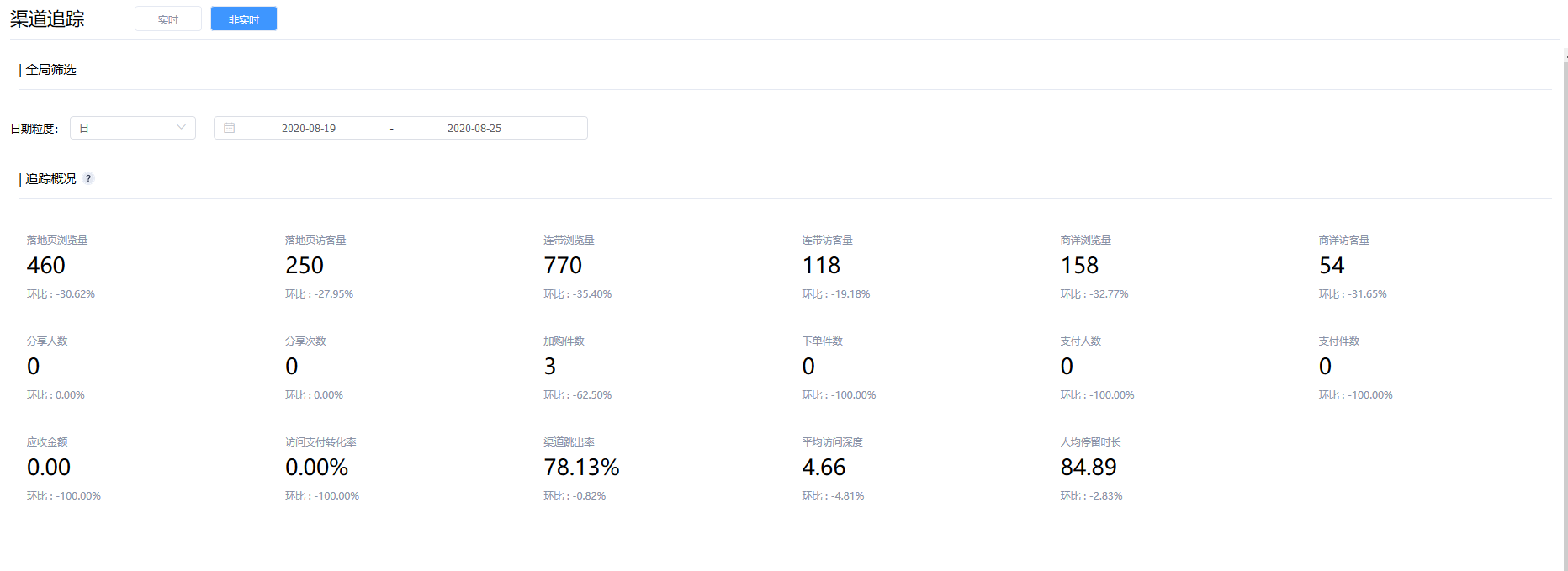The image size is (1568, 571).
Task: Click the 环比 -4.81% text
Action: pyautogui.click(x=833, y=496)
